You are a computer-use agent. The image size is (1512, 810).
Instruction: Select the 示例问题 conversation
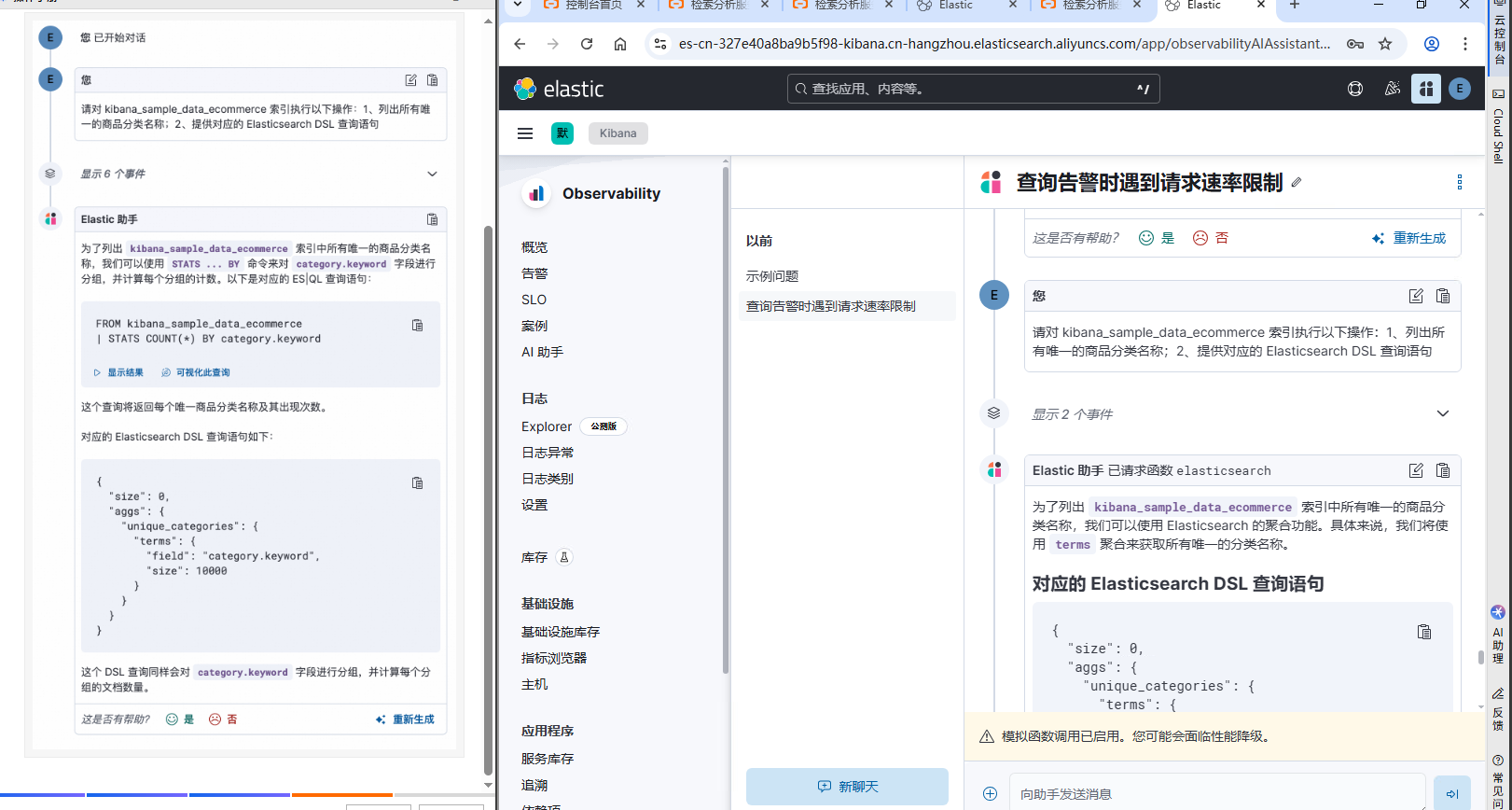tap(772, 276)
